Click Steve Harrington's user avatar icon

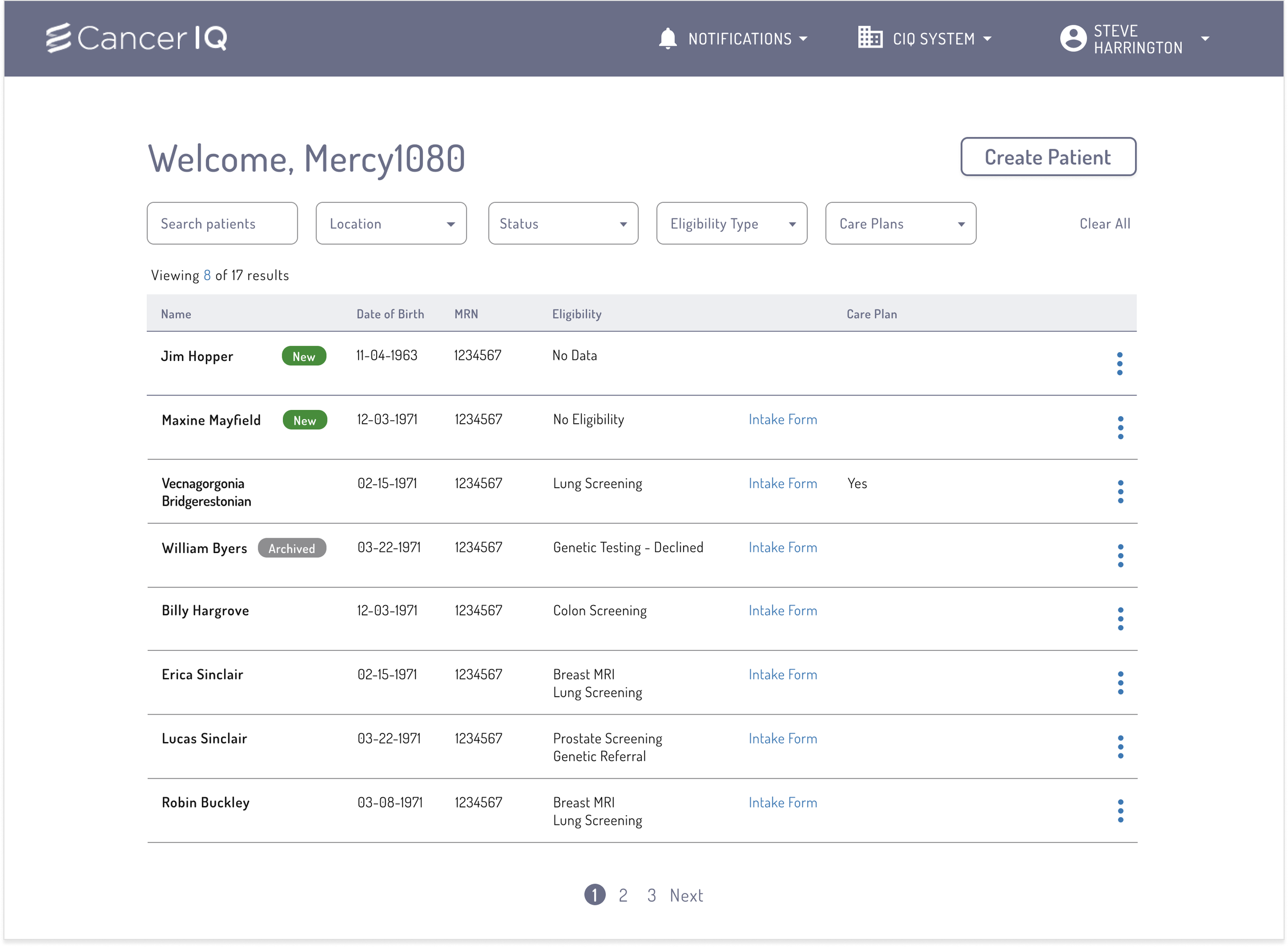coord(1072,39)
